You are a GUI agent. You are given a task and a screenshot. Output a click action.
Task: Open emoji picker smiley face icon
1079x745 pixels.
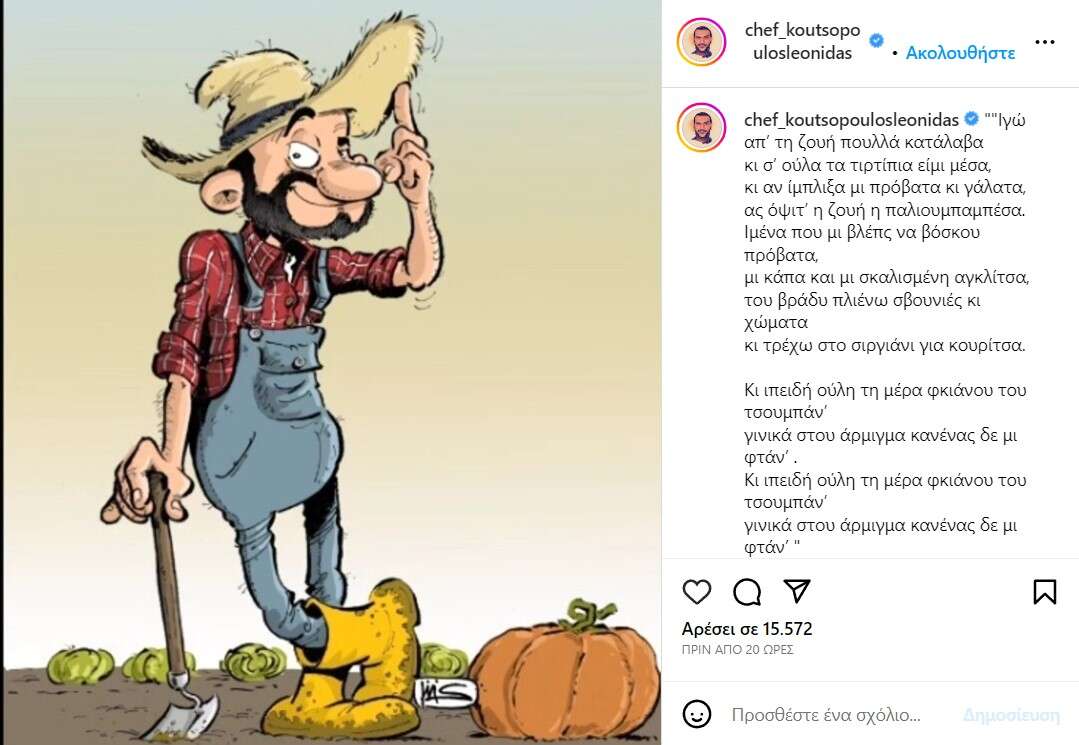pos(696,714)
